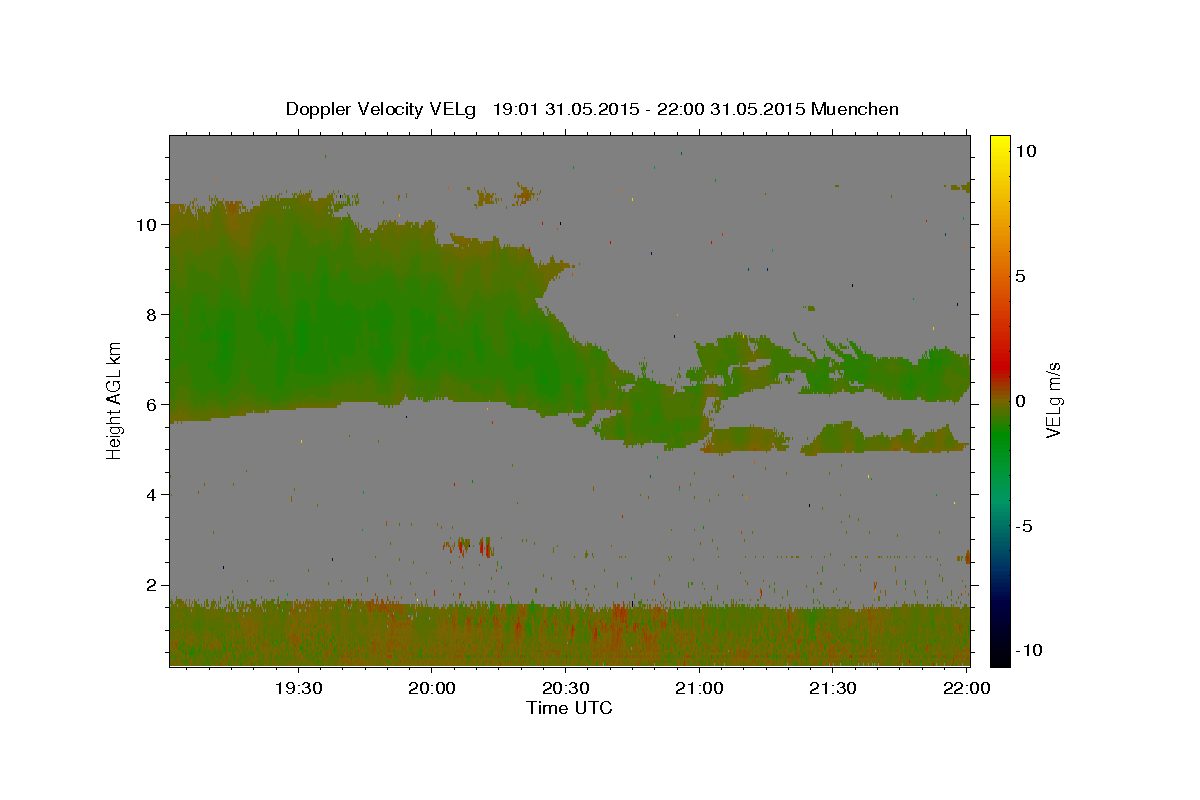Screen dimensions: 1200x800
Task: Click the plot title 'Doppler Velocity VELg'
Action: pyautogui.click(x=382, y=109)
